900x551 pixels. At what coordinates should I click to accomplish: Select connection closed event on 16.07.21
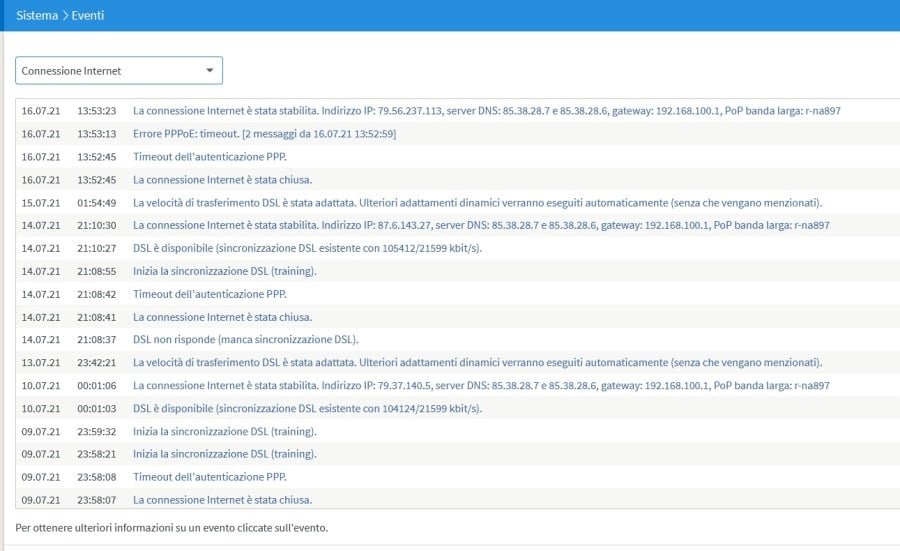coord(222,180)
